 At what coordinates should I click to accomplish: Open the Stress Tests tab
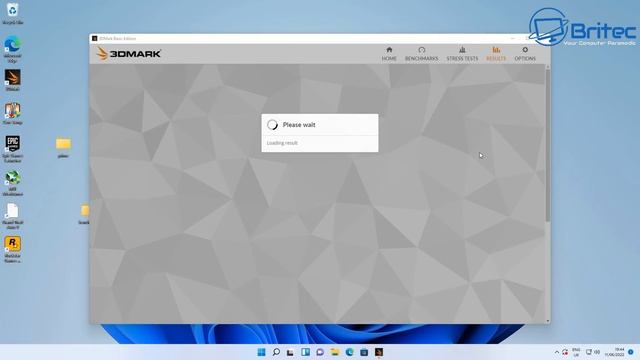462,53
